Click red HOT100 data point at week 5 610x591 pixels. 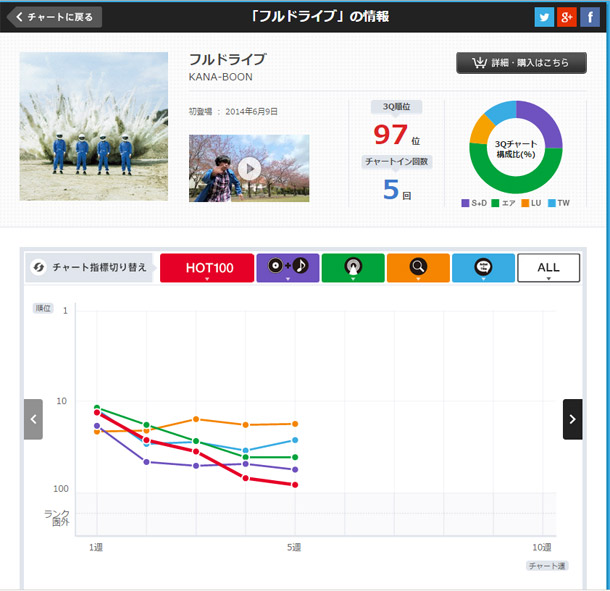(x=294, y=485)
